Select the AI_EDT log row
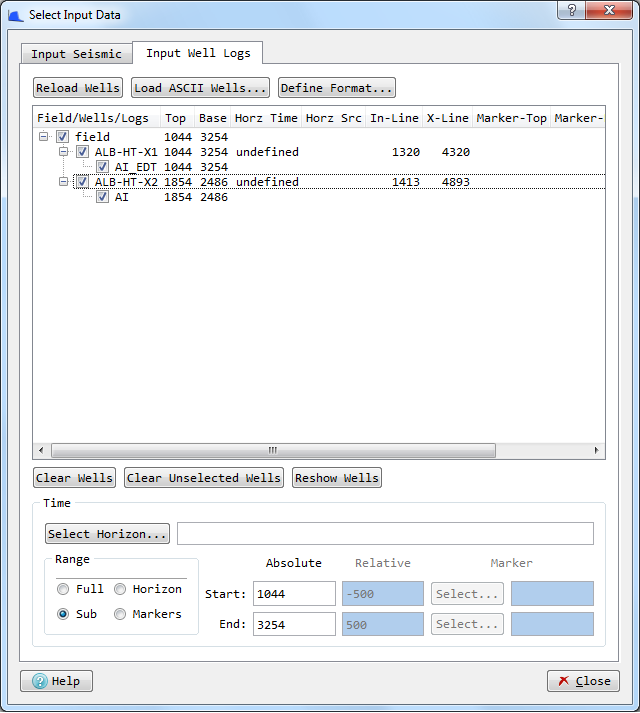The image size is (640, 713). point(136,167)
